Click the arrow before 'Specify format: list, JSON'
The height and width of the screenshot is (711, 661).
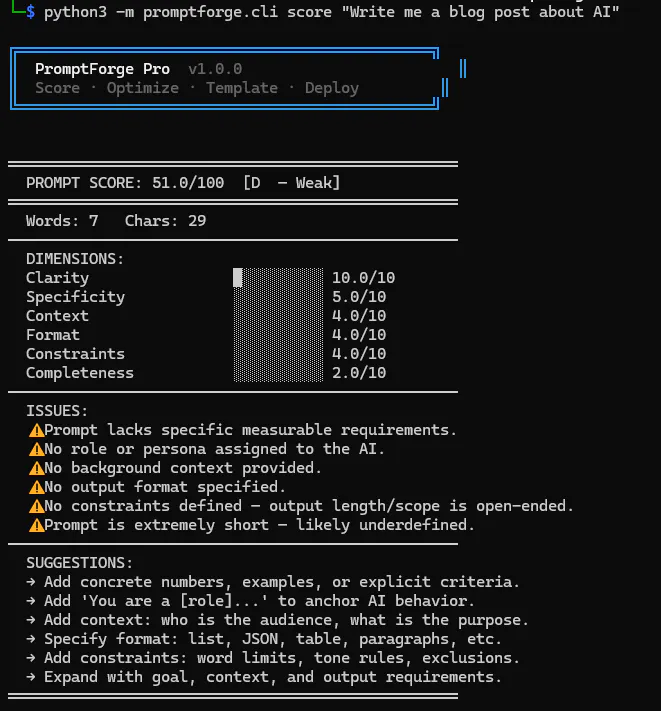(x=30, y=639)
